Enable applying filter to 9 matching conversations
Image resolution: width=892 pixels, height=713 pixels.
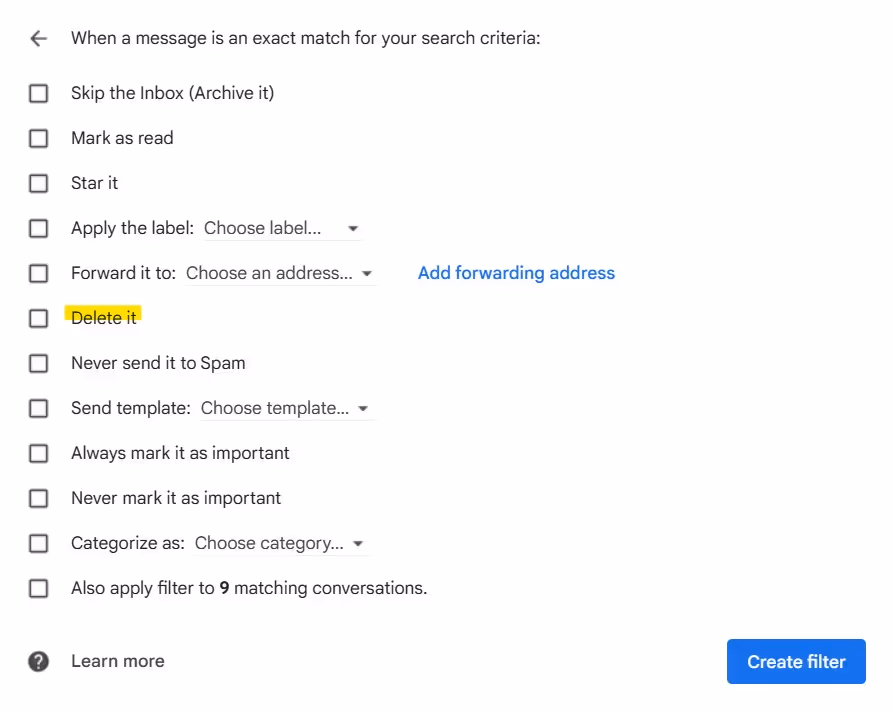click(x=38, y=588)
